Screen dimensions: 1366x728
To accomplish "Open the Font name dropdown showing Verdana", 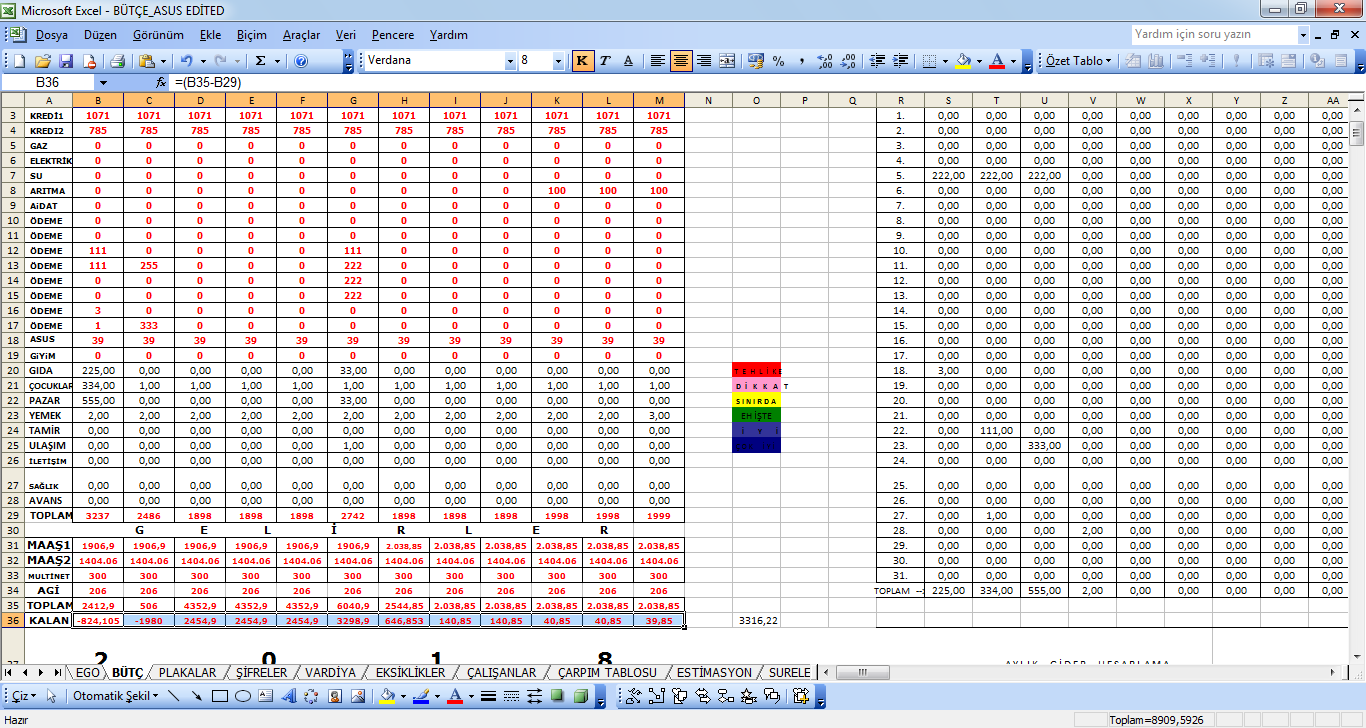I will coord(510,61).
